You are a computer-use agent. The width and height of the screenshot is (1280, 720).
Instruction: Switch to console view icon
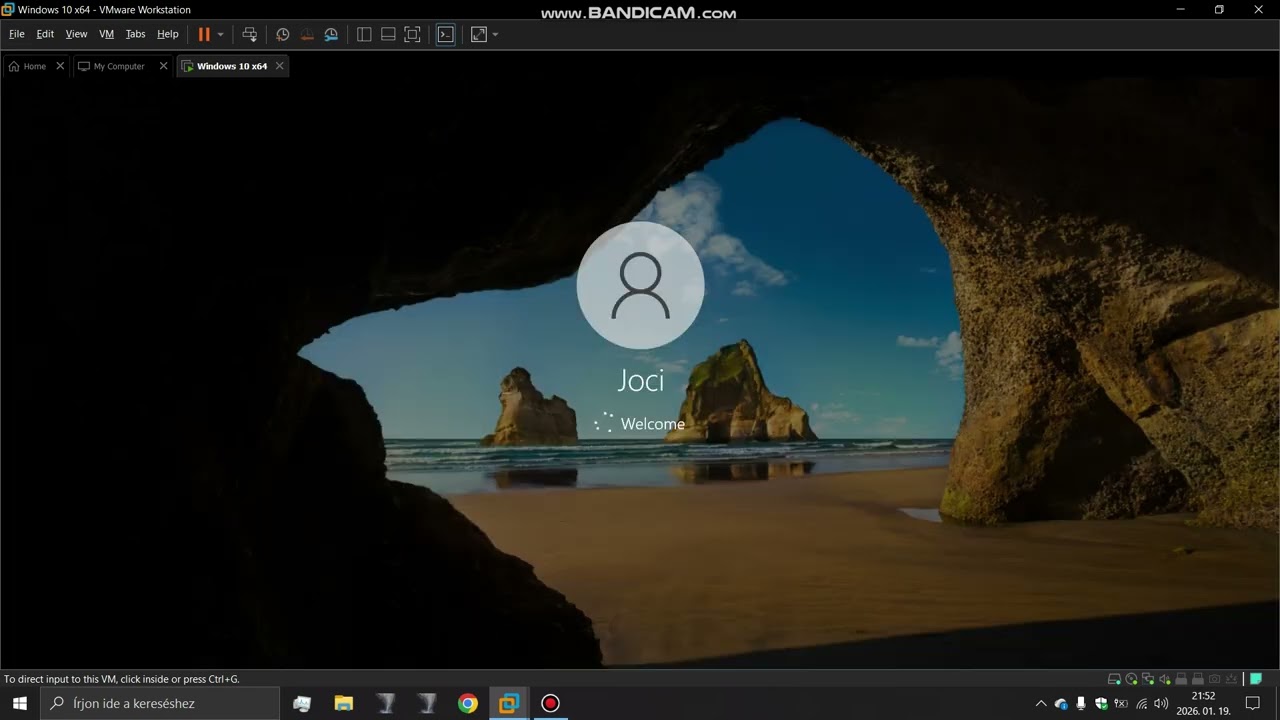pyautogui.click(x=446, y=34)
